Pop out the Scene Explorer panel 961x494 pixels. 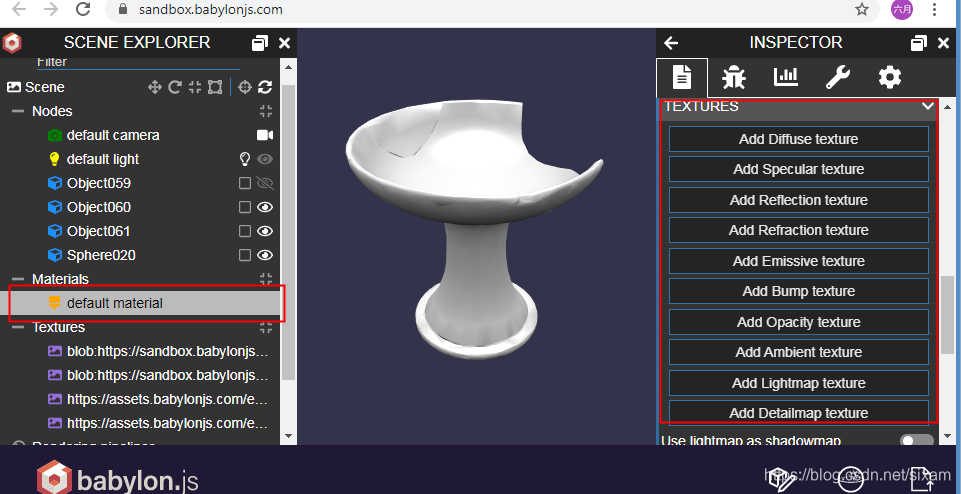pos(260,43)
